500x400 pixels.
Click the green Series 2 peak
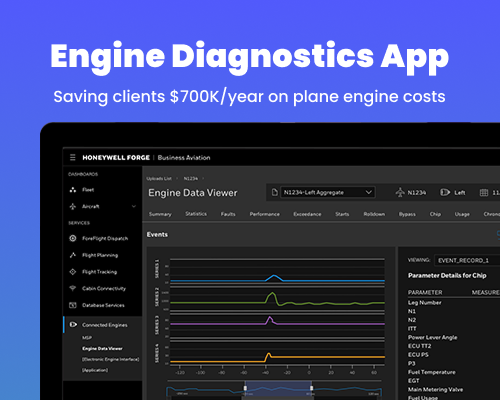[x=273, y=293]
